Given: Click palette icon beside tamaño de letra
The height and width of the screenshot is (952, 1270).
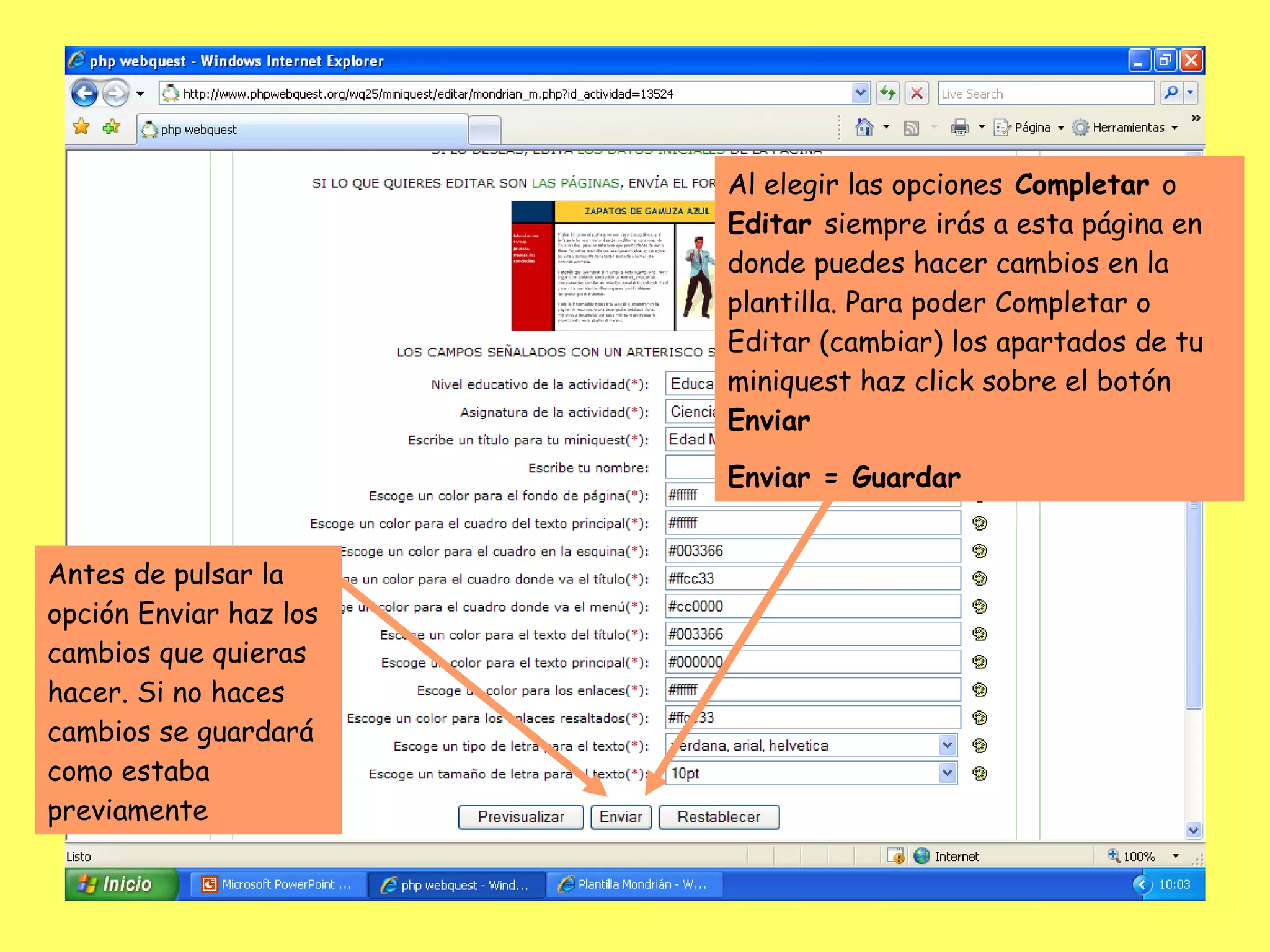Looking at the screenshot, I should click(980, 773).
